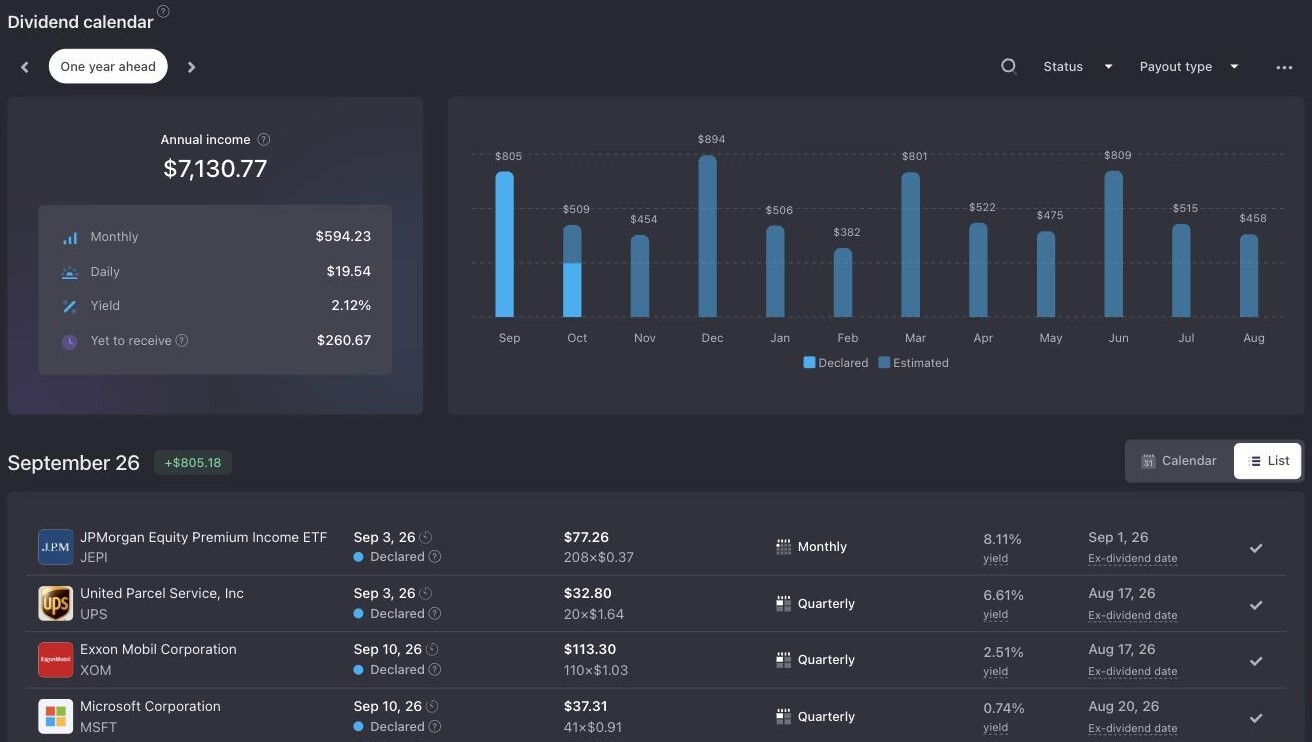Click the clock icon beside JEPI Sep 3 date
This screenshot has width=1312, height=742.
coord(426,537)
